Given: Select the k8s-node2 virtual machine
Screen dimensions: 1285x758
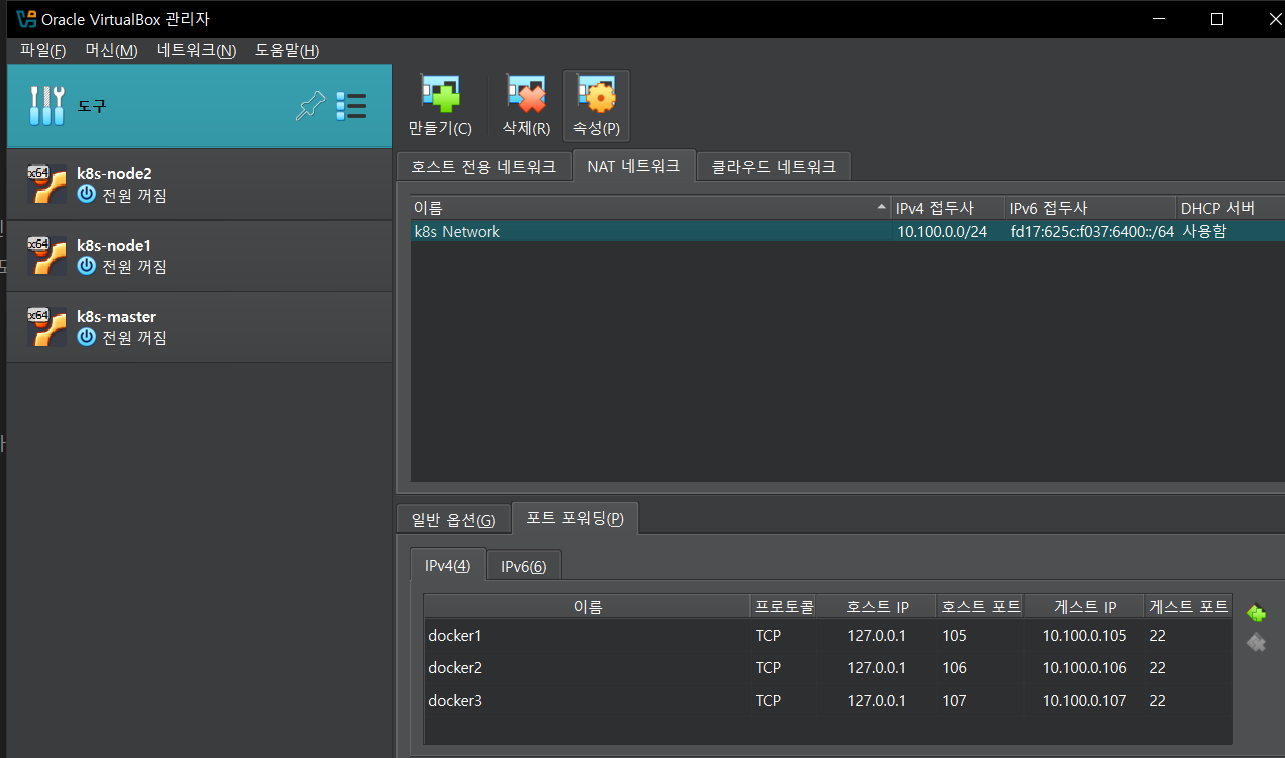Looking at the screenshot, I should coord(199,184).
